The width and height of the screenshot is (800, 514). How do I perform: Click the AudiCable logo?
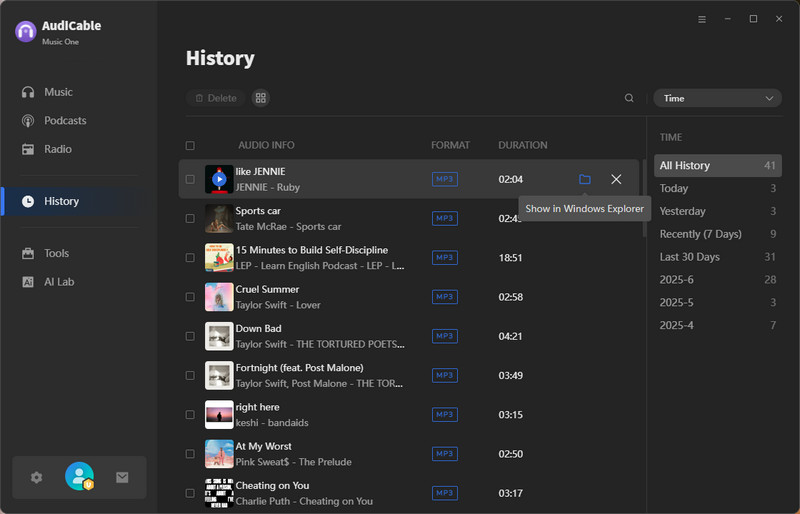[x=26, y=32]
